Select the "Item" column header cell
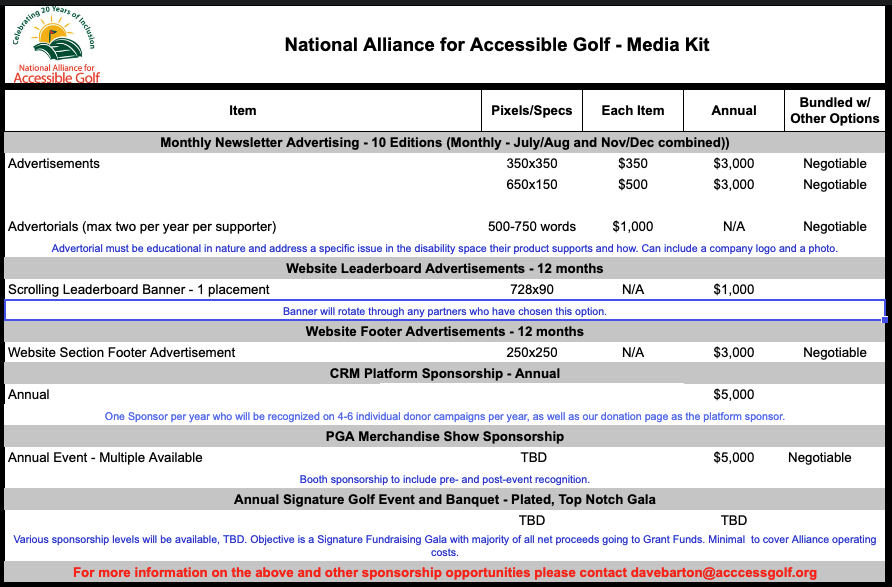 pos(243,110)
